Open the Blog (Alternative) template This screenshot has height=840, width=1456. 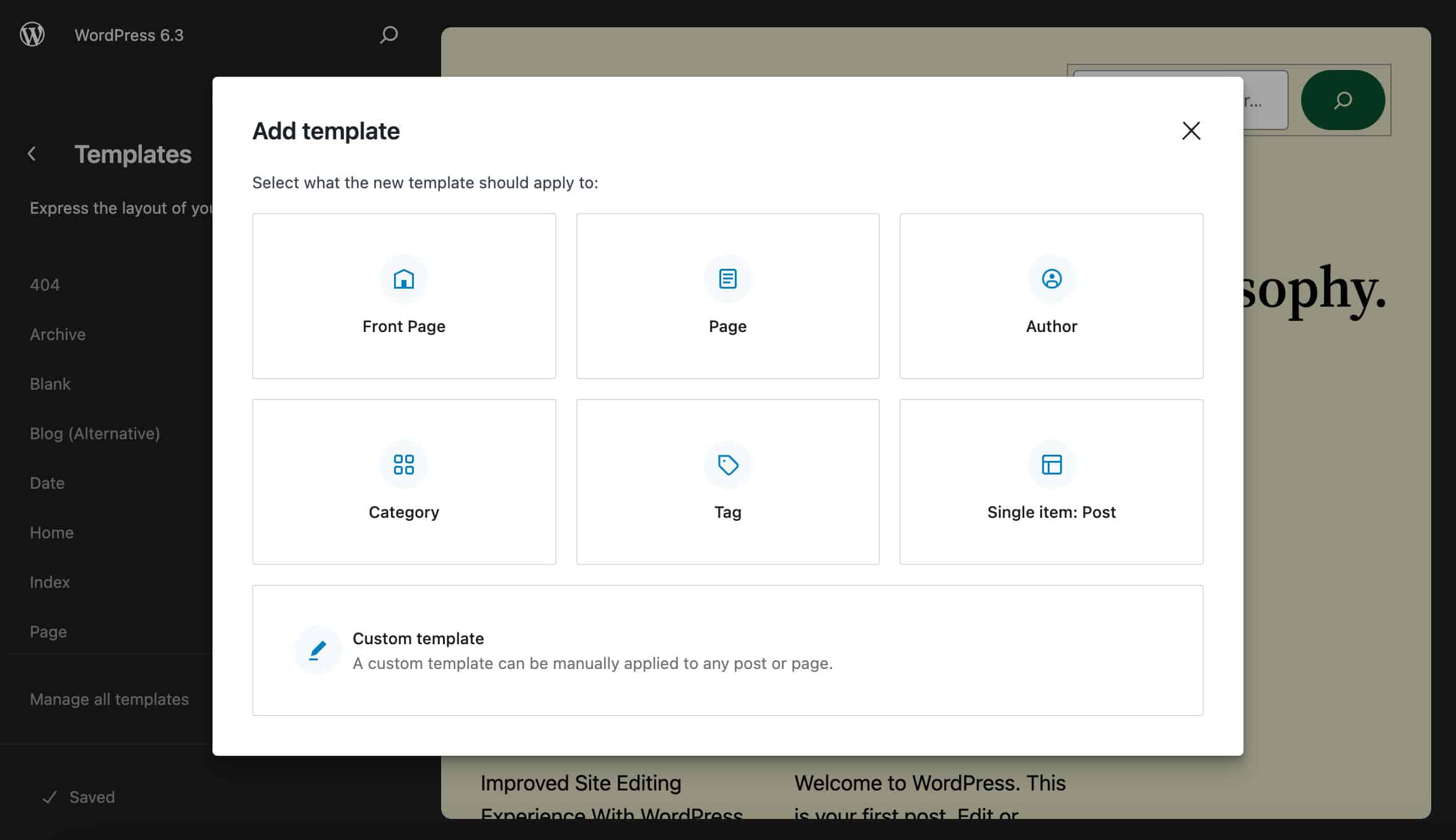click(95, 433)
